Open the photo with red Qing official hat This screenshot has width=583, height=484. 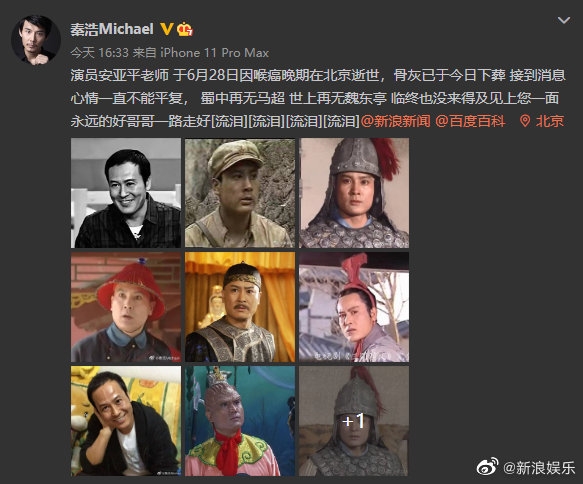[x=126, y=307]
